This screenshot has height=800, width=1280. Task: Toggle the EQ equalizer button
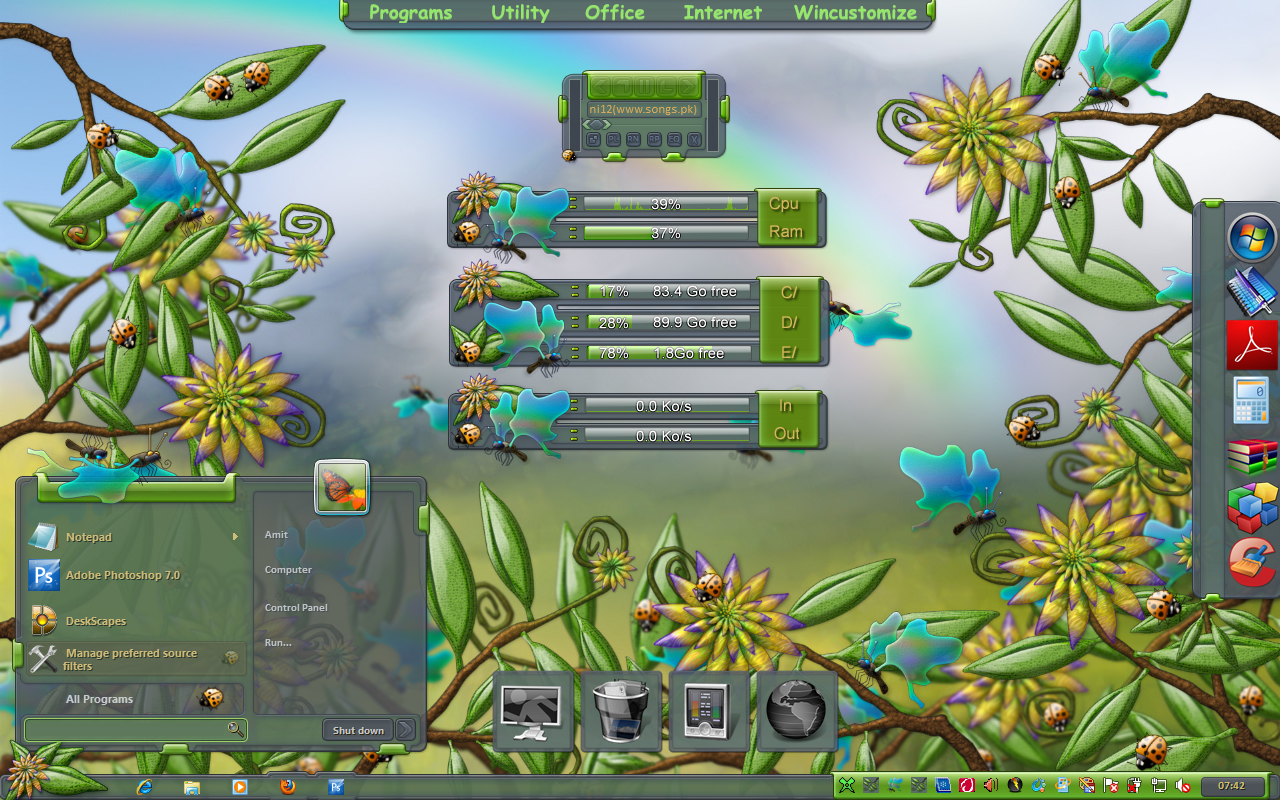point(674,140)
